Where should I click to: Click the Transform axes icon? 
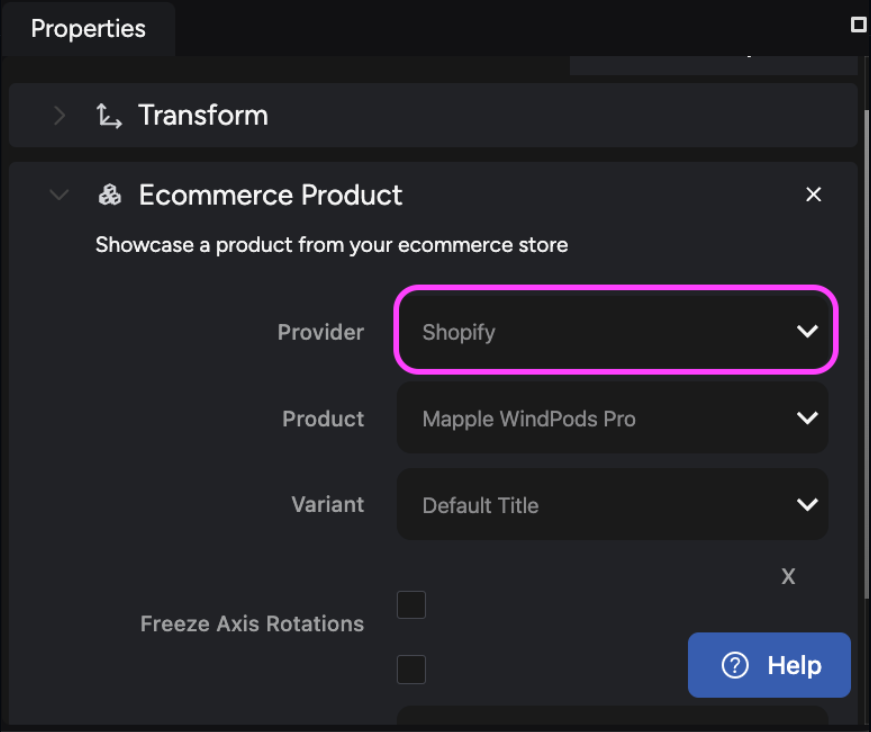109,116
